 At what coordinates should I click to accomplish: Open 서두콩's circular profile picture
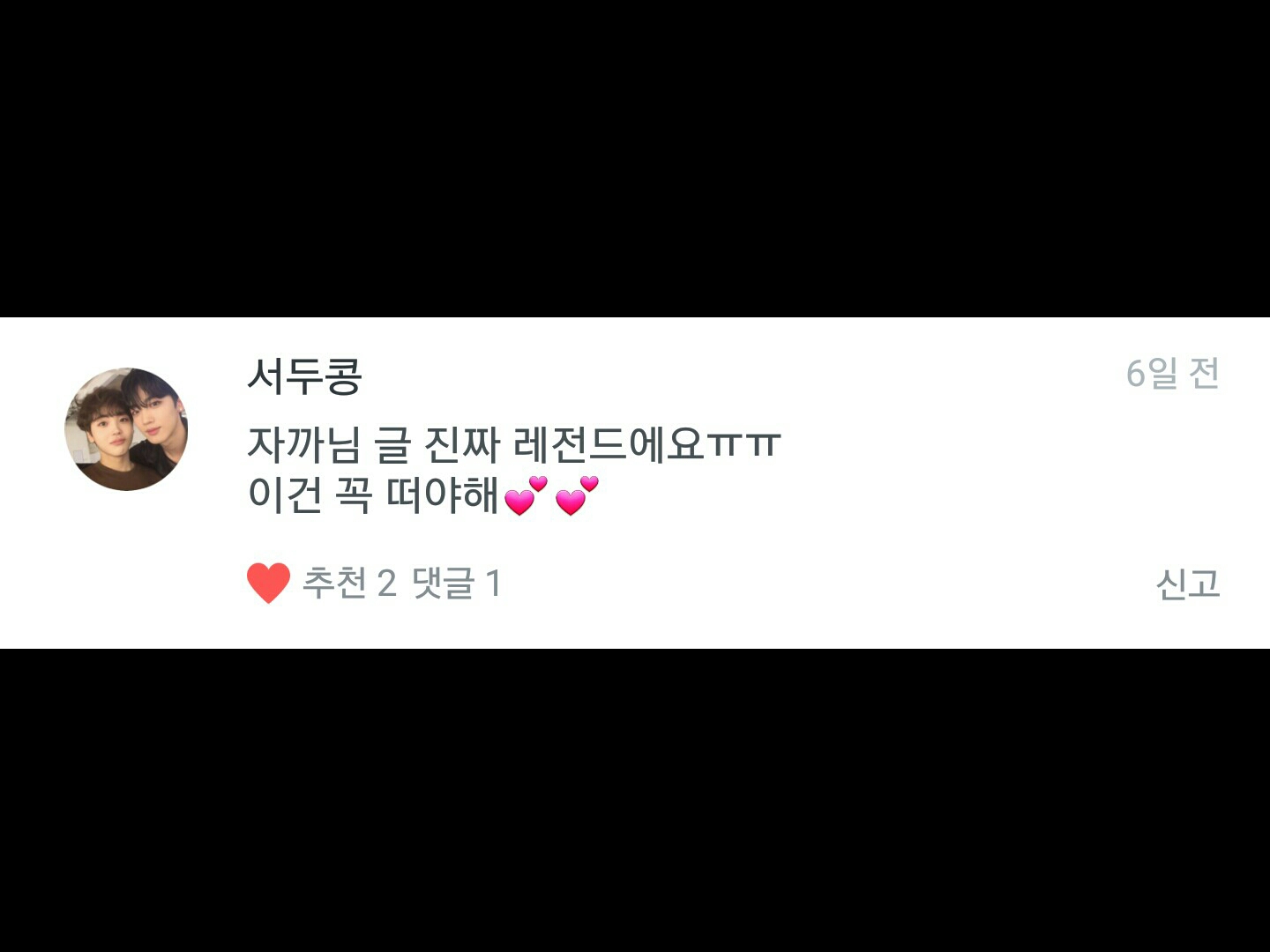click(x=126, y=429)
